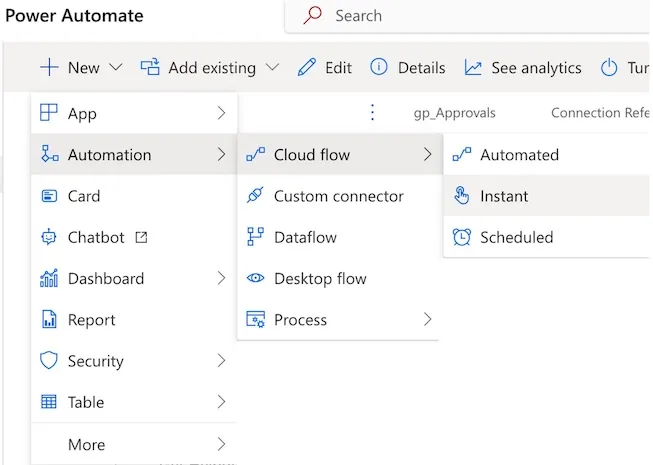Click the Details toolbar button
Screen dimensions: 653x465
(408, 67)
